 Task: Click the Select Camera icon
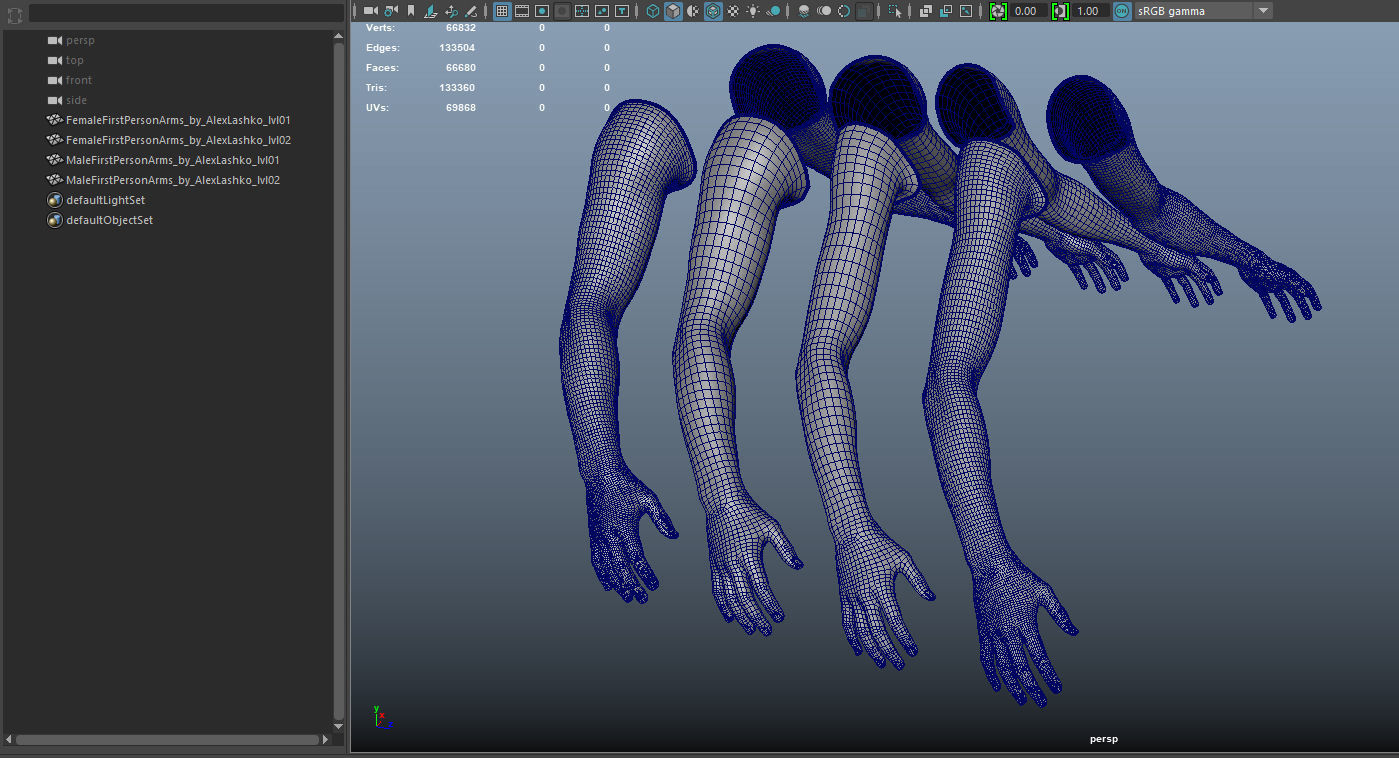(370, 11)
